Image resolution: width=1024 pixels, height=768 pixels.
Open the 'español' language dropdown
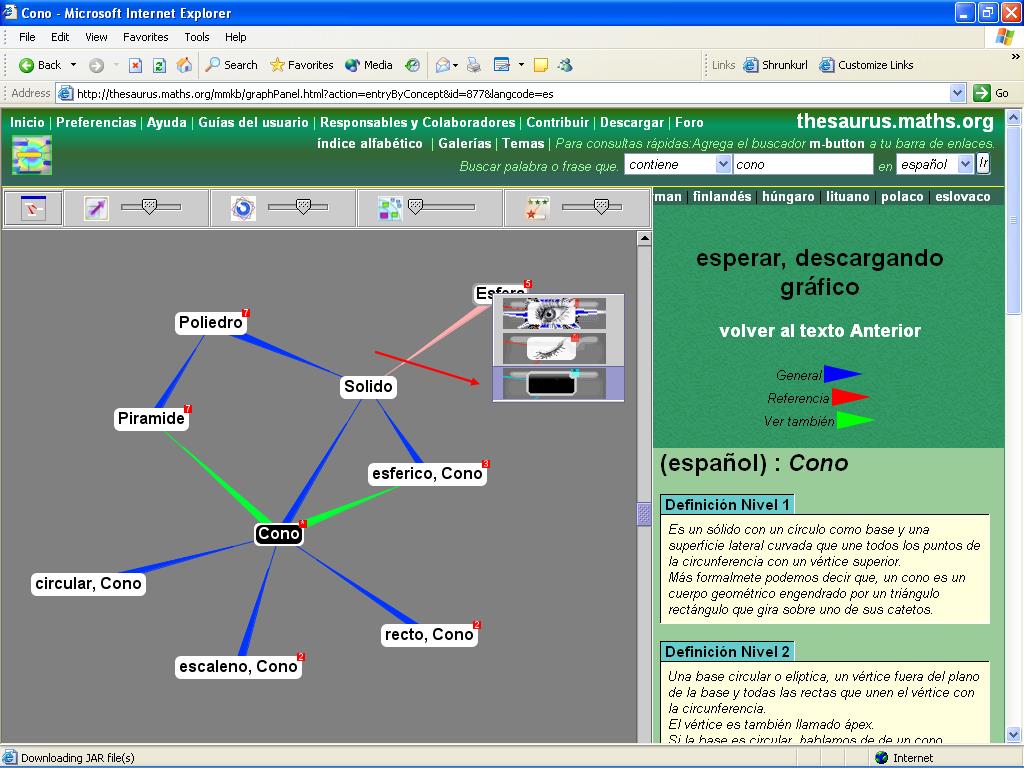pyautogui.click(x=934, y=164)
